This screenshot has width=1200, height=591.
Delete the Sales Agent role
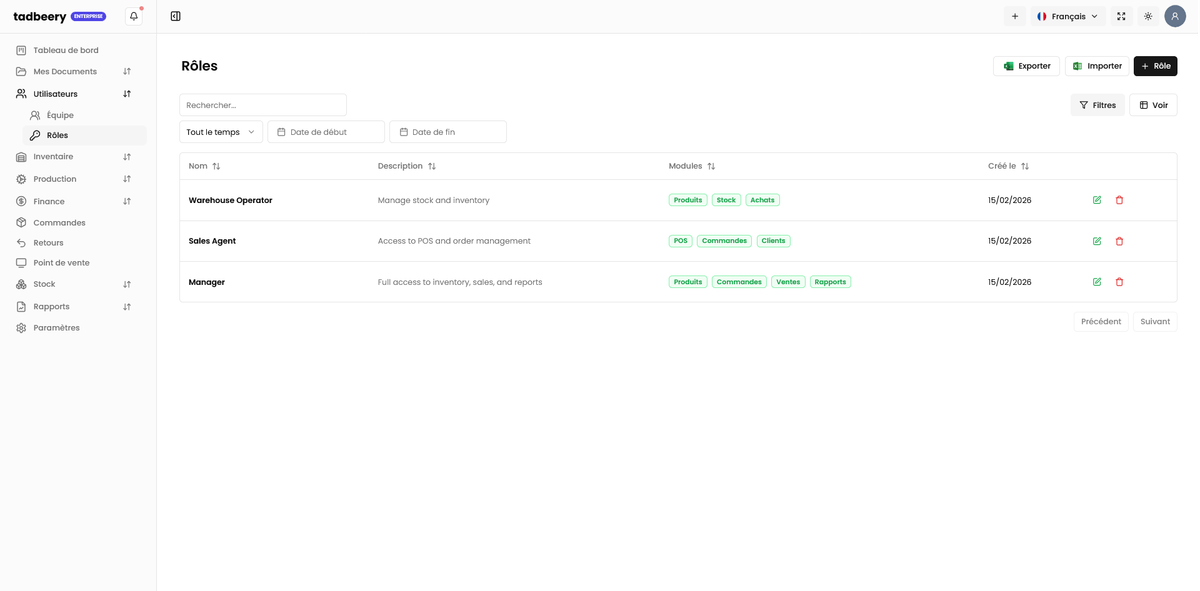point(1119,241)
